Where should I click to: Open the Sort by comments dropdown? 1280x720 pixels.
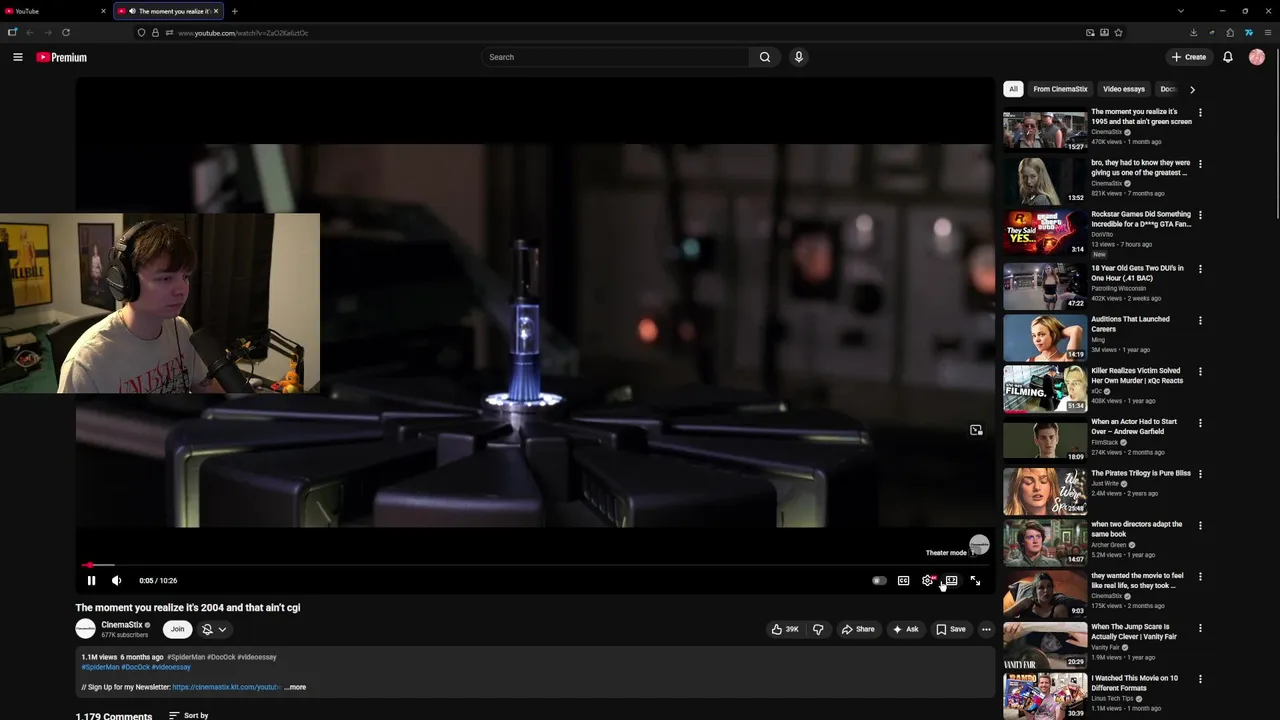[188, 715]
